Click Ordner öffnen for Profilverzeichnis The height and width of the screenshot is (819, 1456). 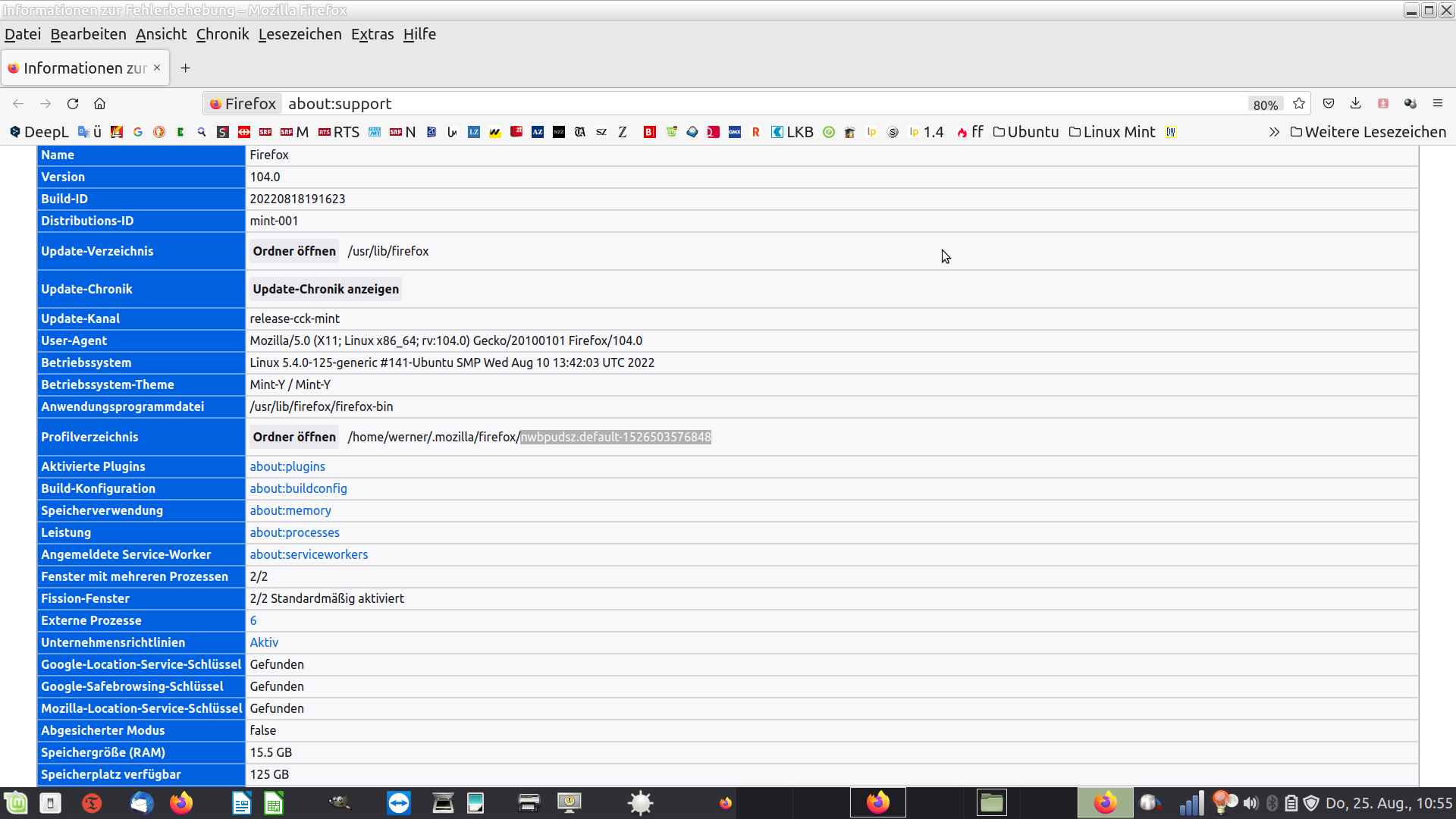pyautogui.click(x=294, y=437)
